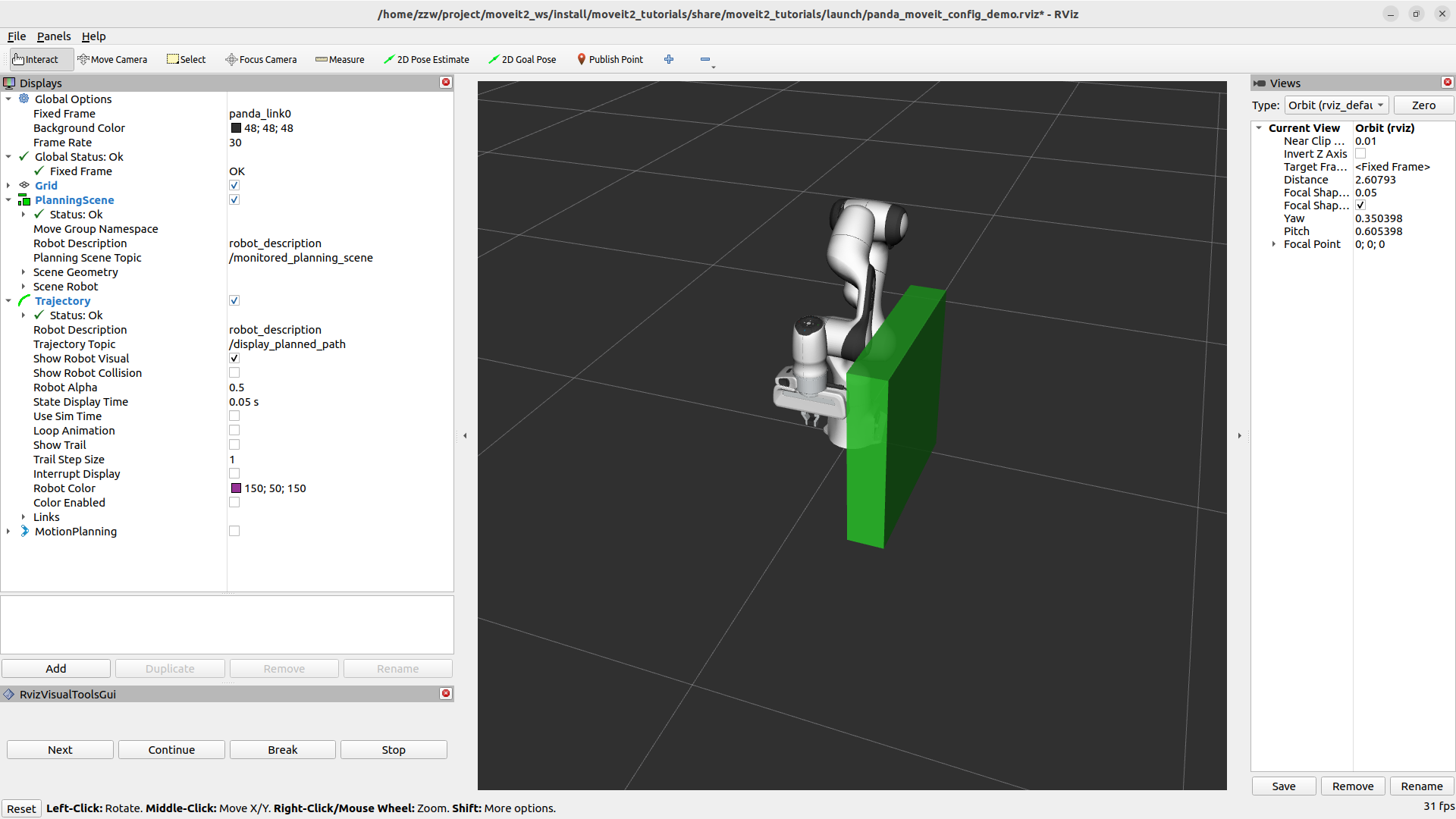Screen dimensions: 1456x819
Task: Choose the Measure tool
Action: [340, 59]
